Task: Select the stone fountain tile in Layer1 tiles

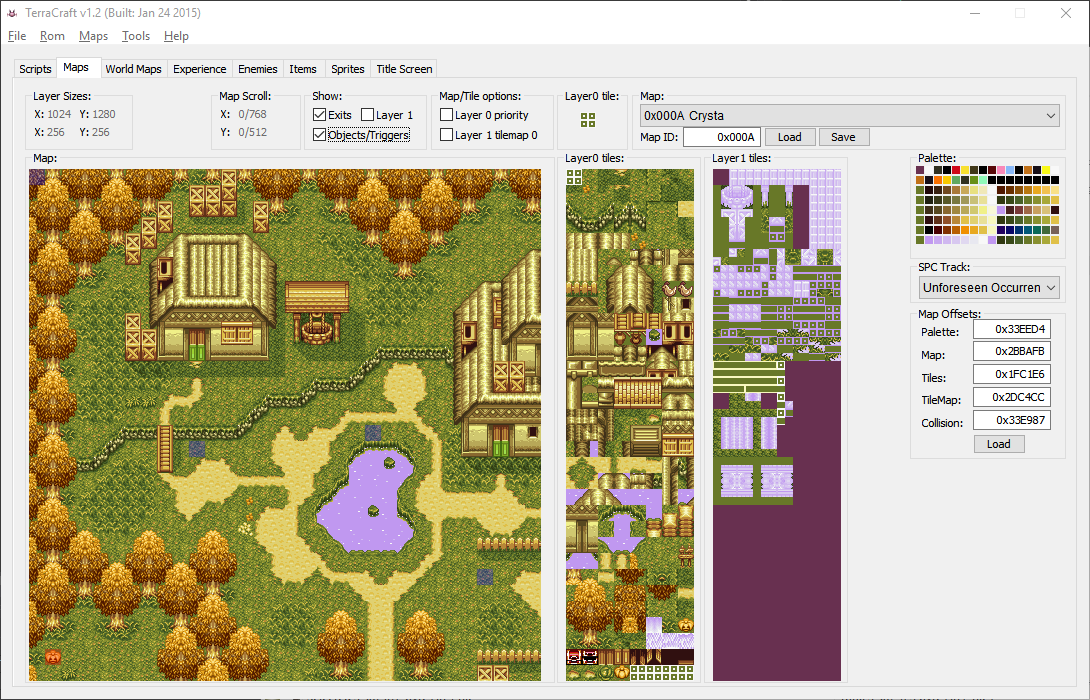Action: tap(737, 195)
